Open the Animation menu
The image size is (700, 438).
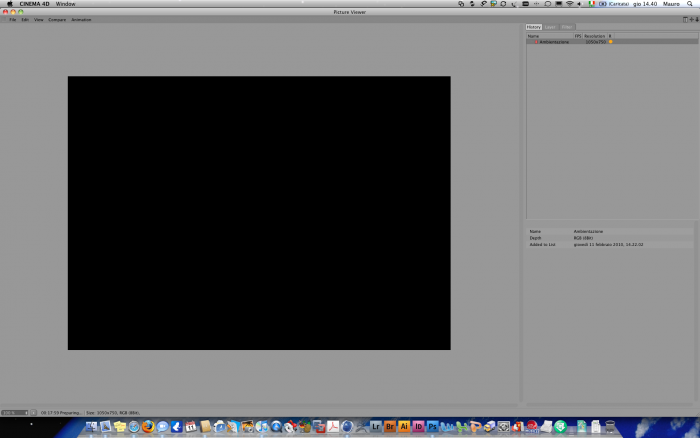81,20
